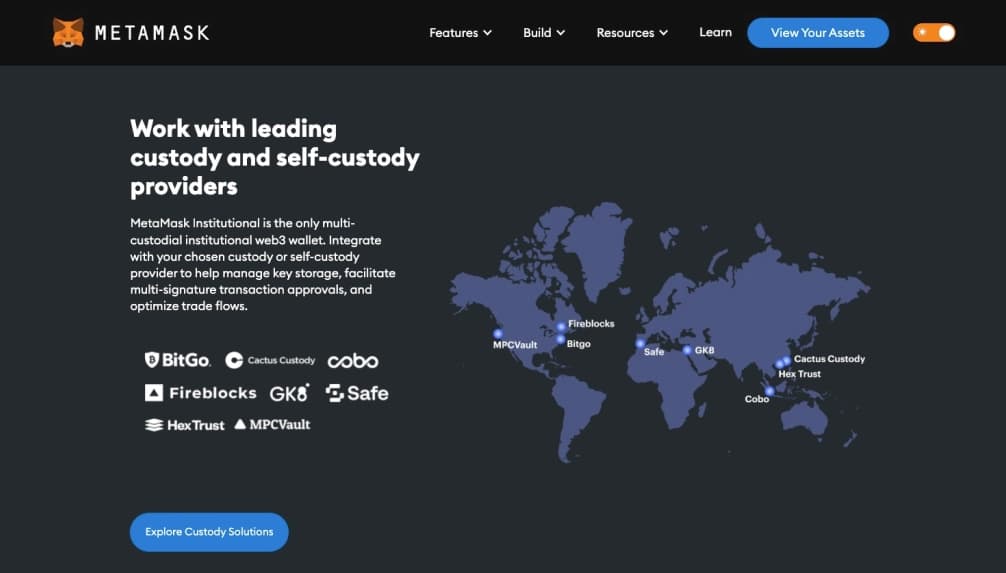Click the MPCVault provider logo
This screenshot has width=1006, height=573.
[x=272, y=425]
